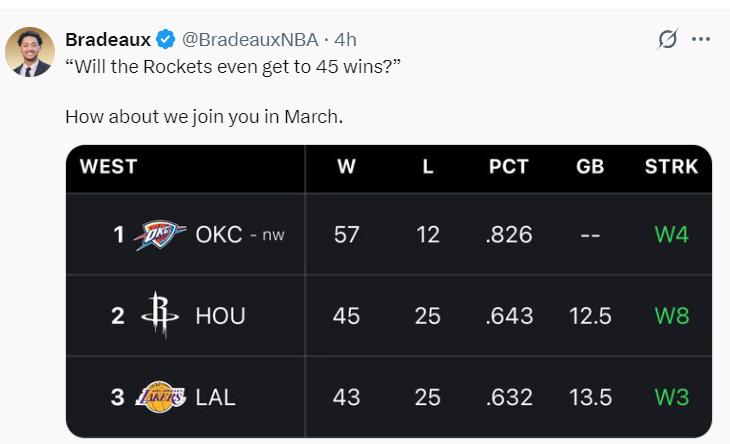Open the @BradeauxNBA handle link
This screenshot has height=444, width=730.
[x=250, y=40]
